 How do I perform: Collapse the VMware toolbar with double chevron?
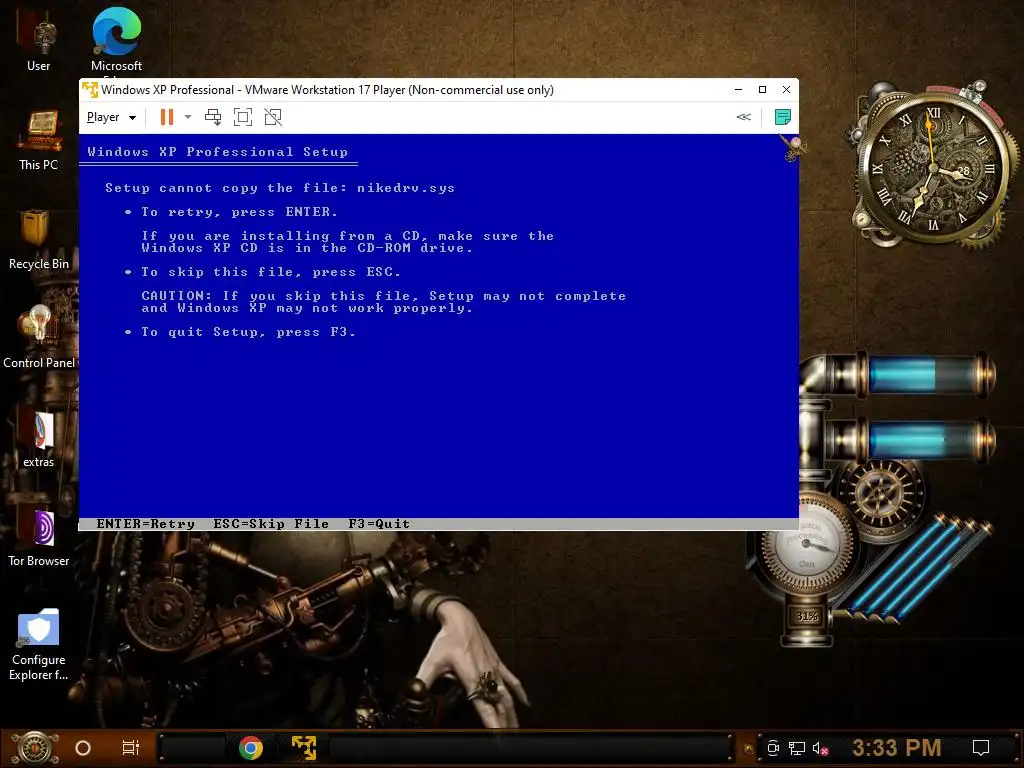pos(743,117)
